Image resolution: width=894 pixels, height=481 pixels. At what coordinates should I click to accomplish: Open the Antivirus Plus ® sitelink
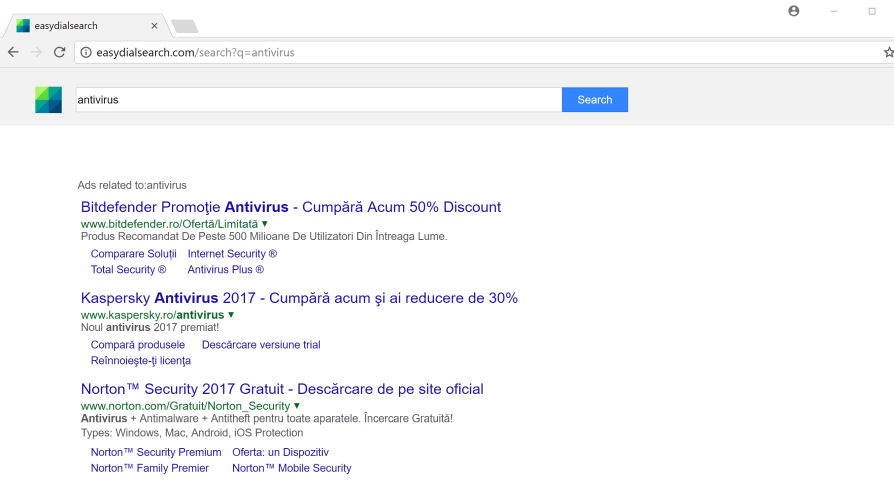click(226, 270)
